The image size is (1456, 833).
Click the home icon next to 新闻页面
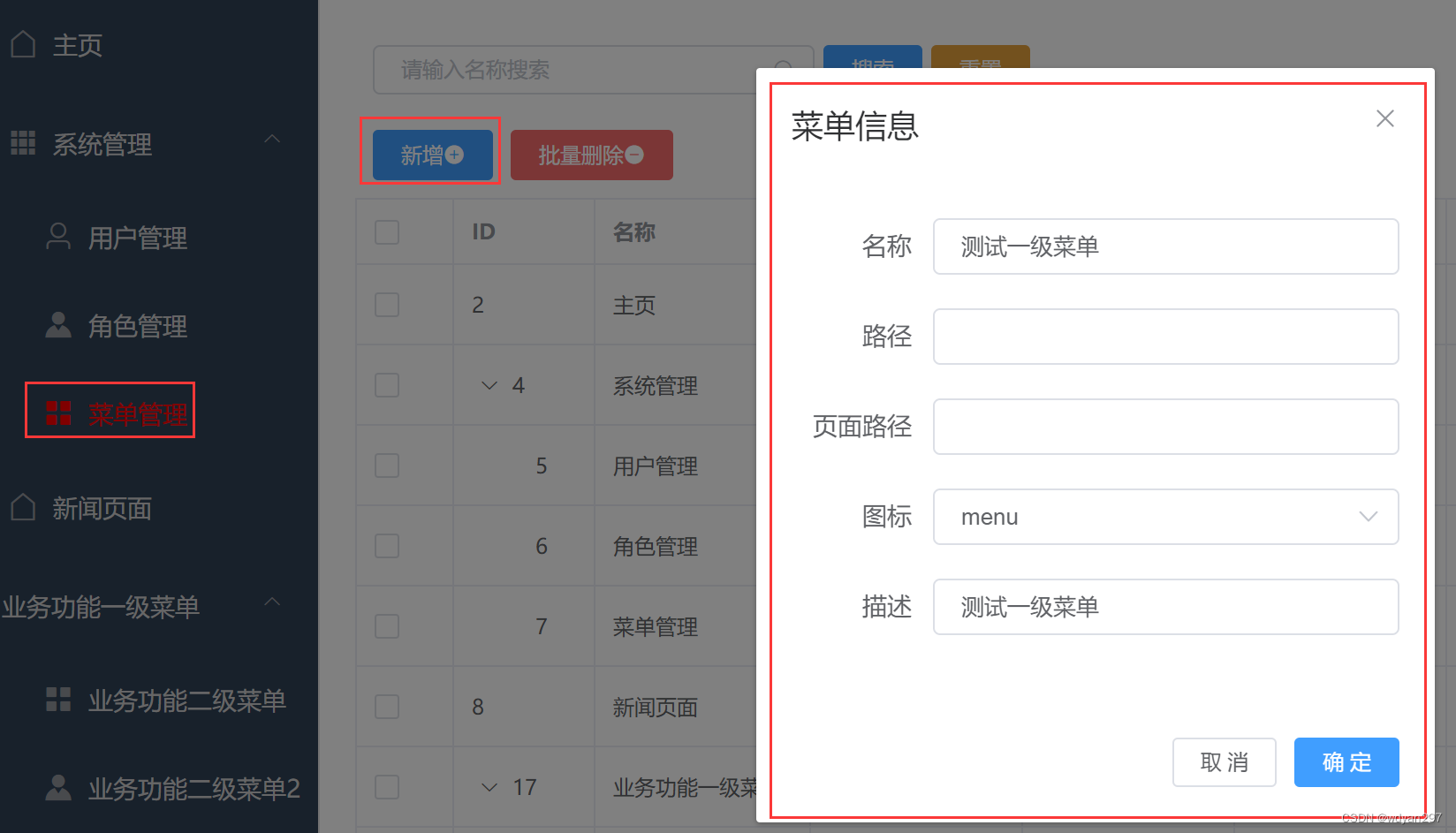click(23, 506)
